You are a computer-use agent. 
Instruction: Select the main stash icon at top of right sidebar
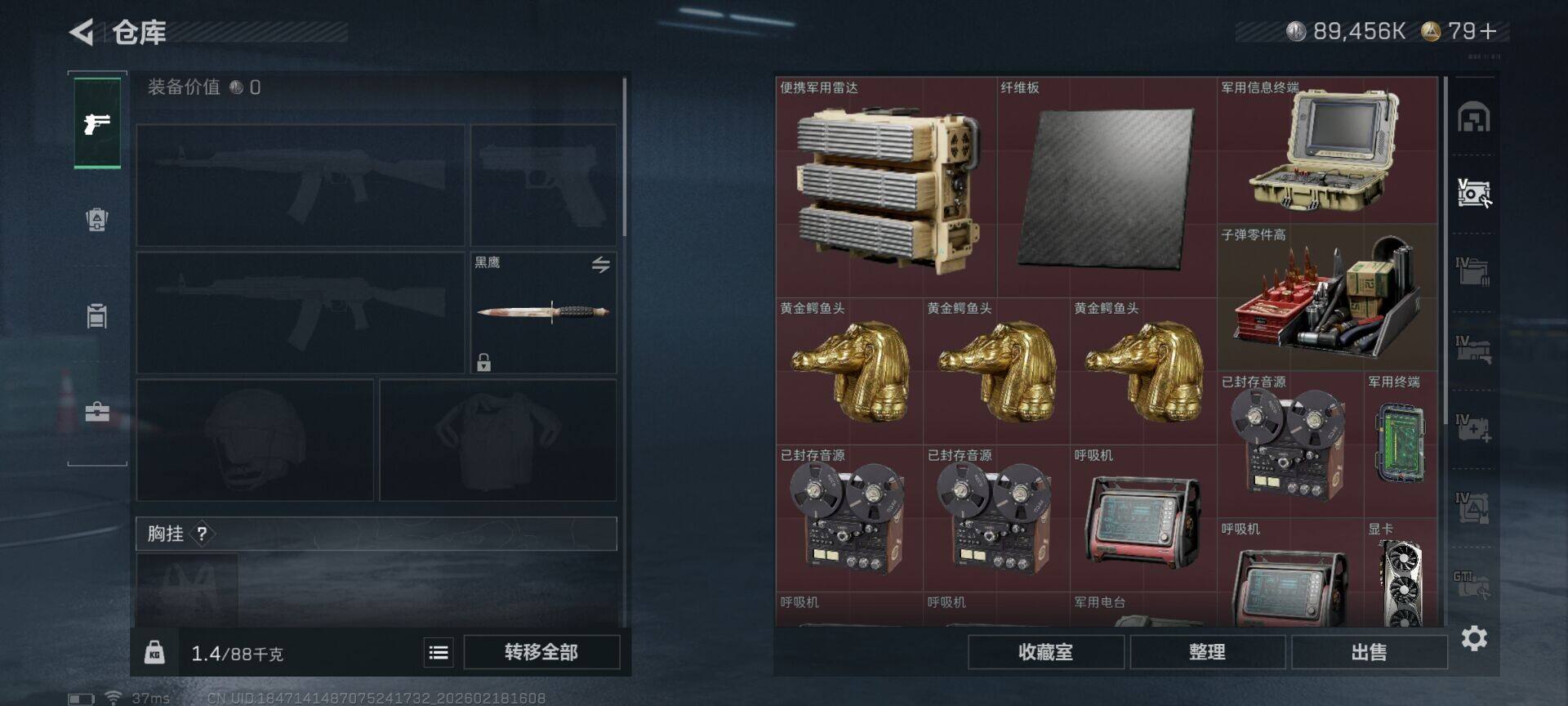tap(1474, 118)
